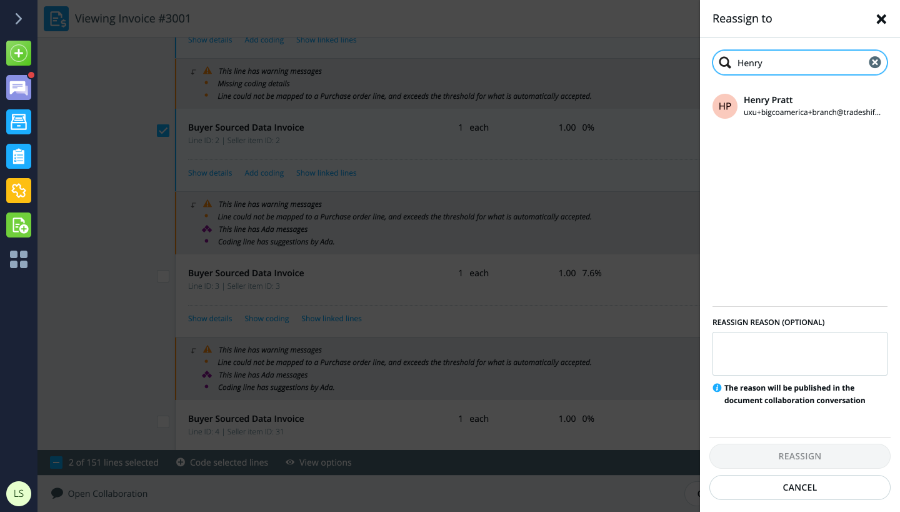Screen dimensions: 900x512
Task: Open the purple chat messages sidebar icon
Action: [x=18, y=88]
